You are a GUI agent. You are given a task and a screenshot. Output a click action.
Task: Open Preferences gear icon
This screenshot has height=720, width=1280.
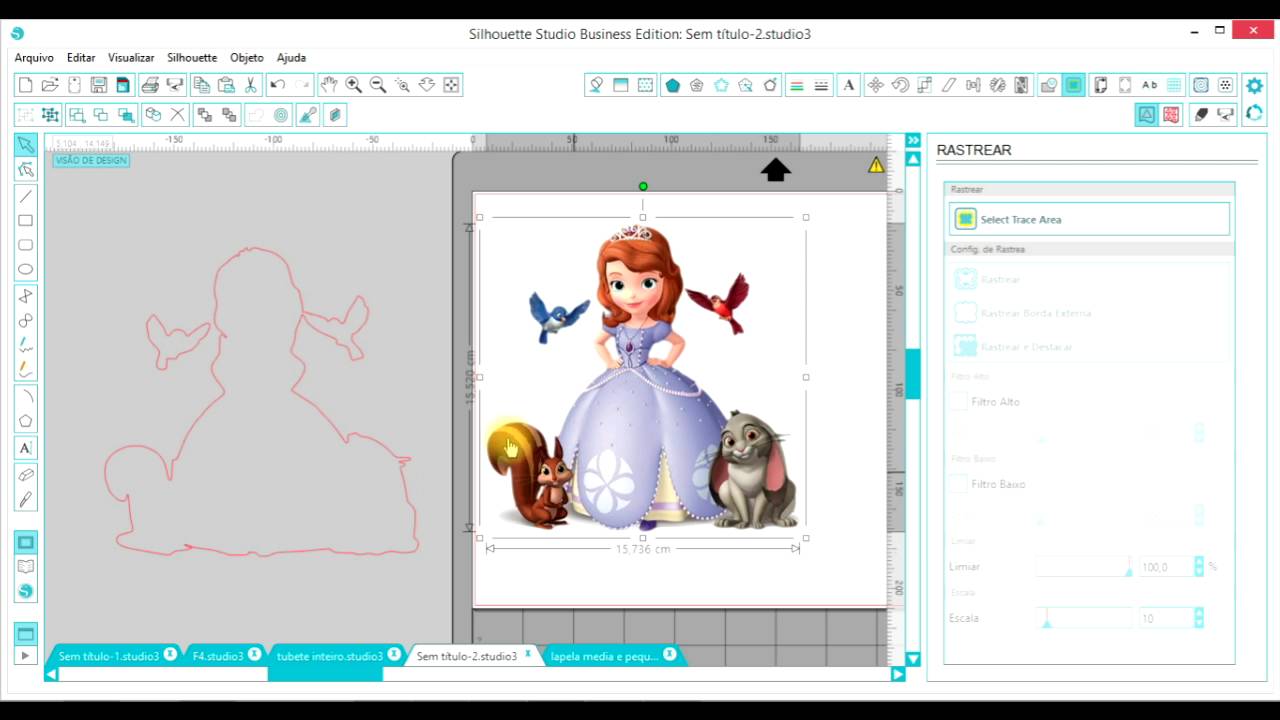pos(1254,85)
